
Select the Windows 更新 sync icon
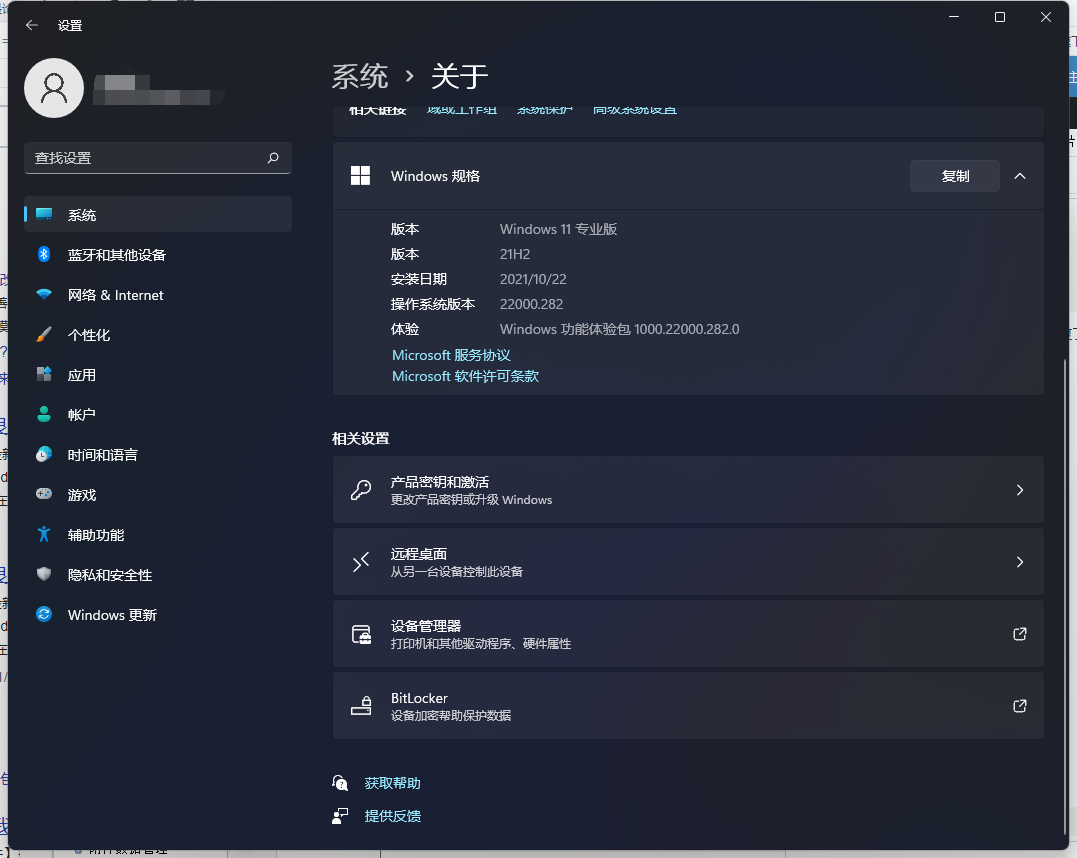coord(44,614)
